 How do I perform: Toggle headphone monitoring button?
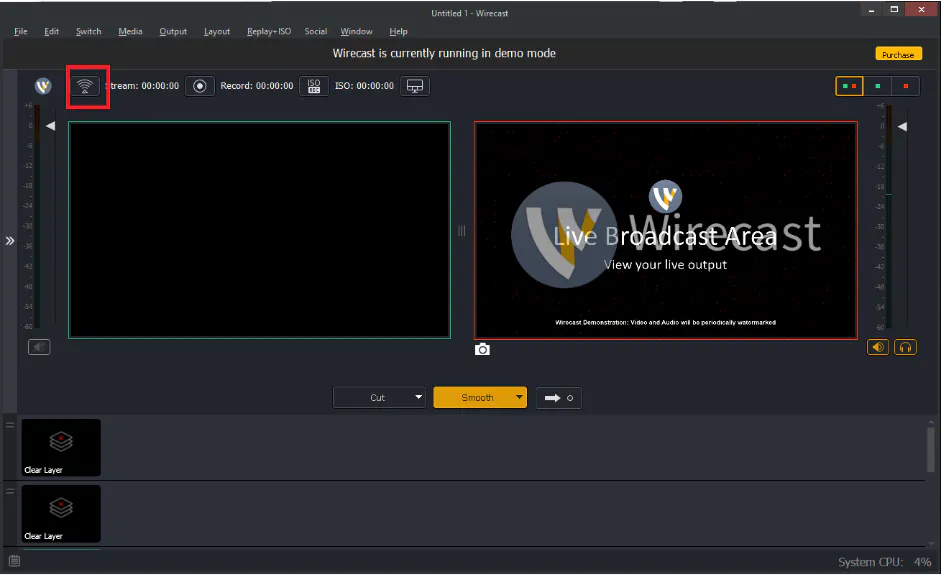tap(906, 347)
